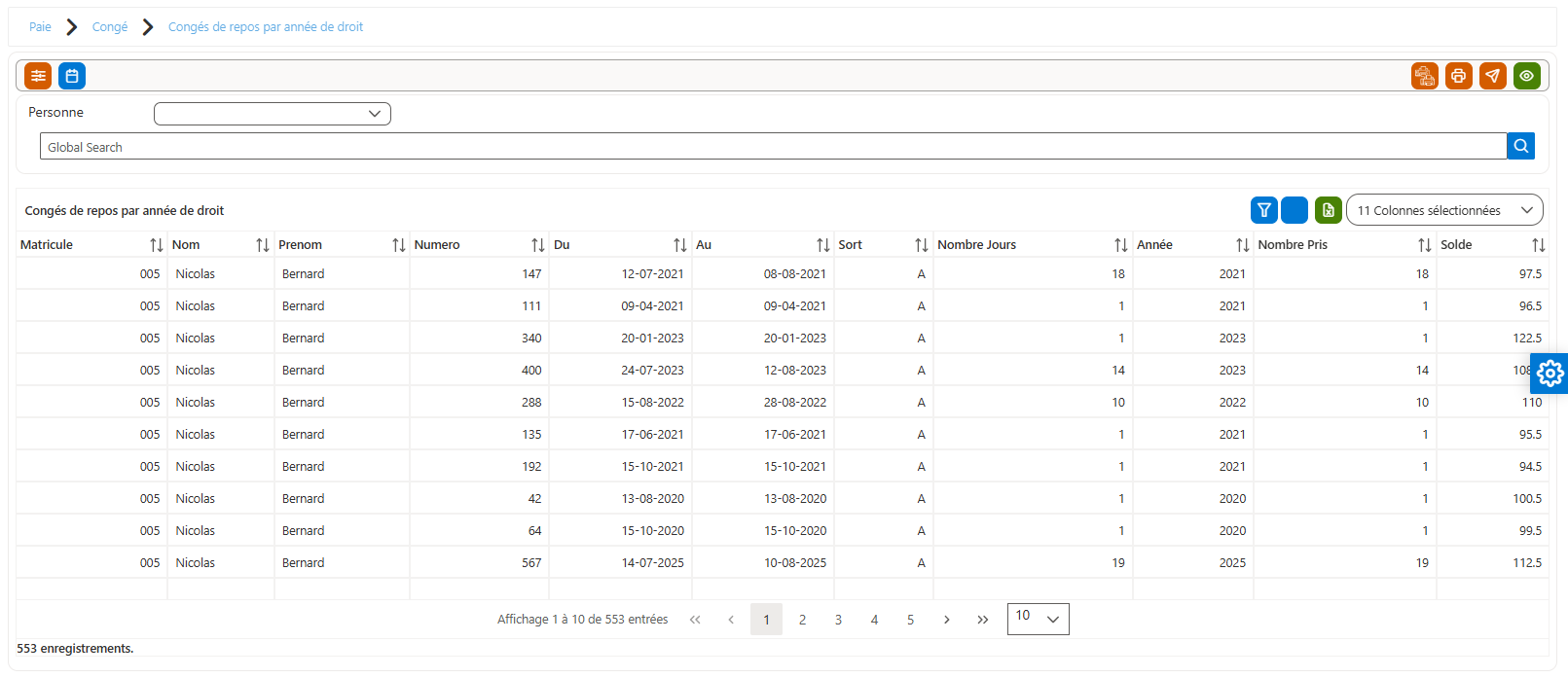1568x678 pixels.
Task: Sort table by Matricule column arrows
Action: (157, 245)
